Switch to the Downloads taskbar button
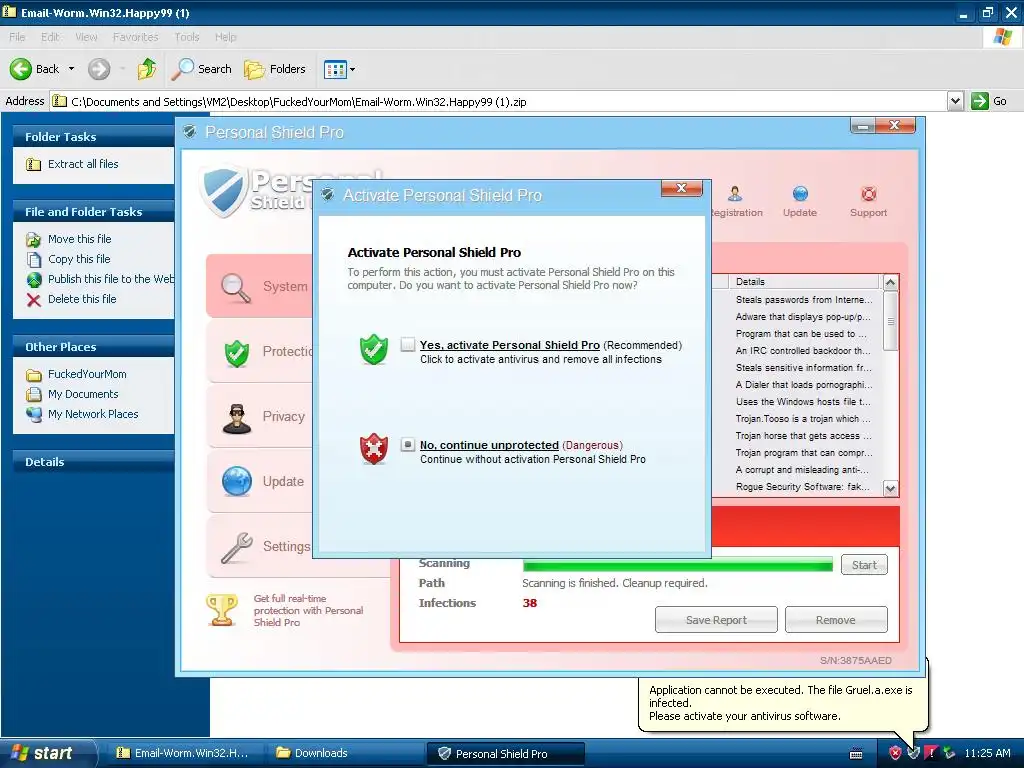 (x=346, y=753)
